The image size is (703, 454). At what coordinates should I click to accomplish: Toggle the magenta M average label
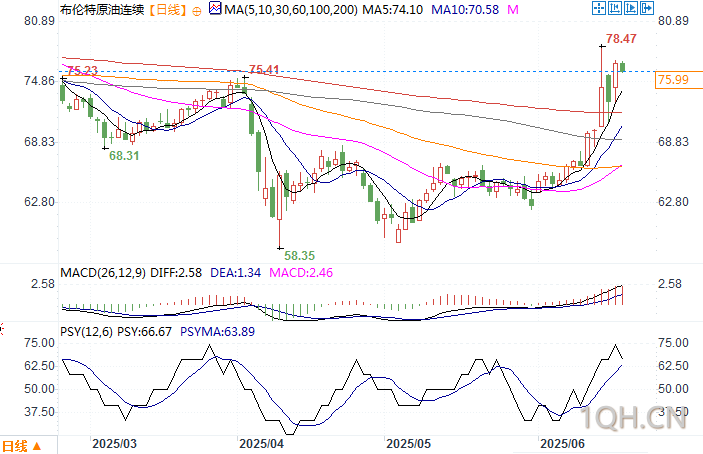[x=513, y=9]
